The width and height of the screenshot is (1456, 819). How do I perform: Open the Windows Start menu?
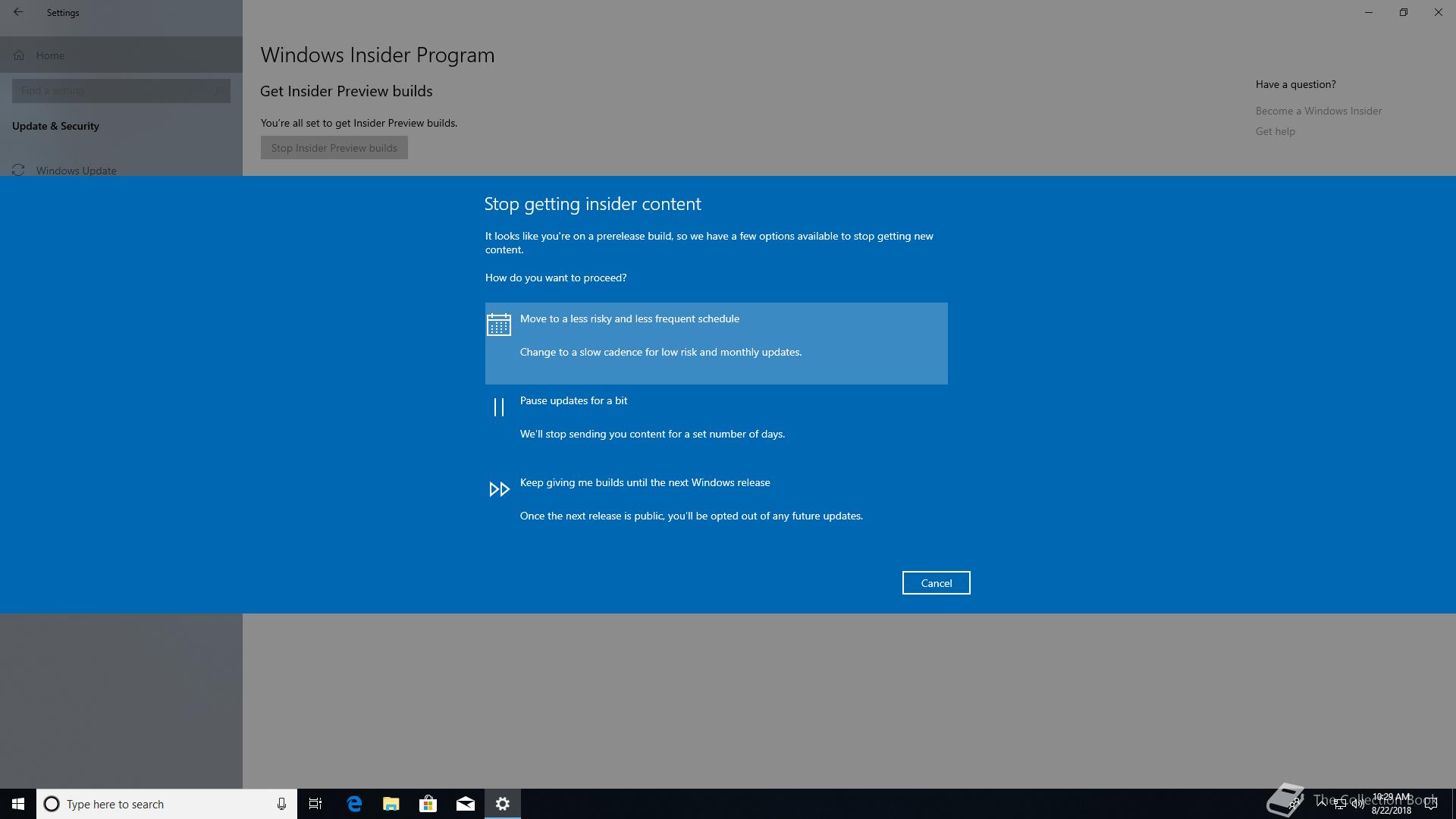click(x=18, y=804)
